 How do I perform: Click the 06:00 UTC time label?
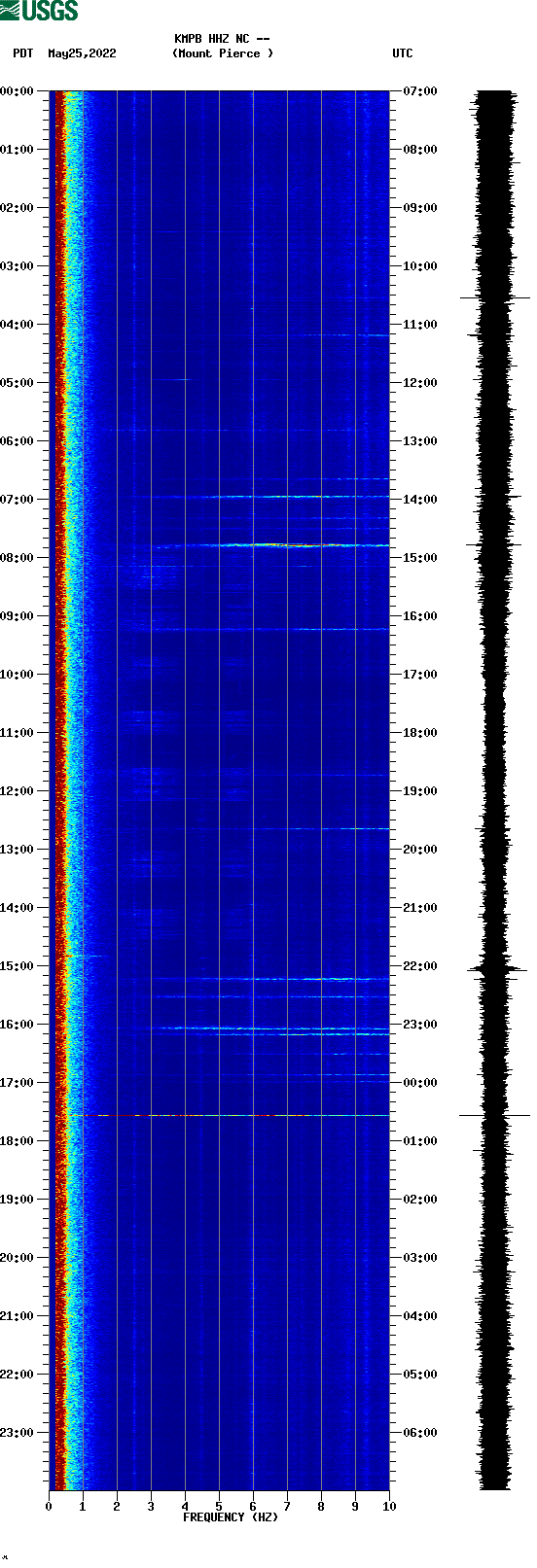[420, 1433]
